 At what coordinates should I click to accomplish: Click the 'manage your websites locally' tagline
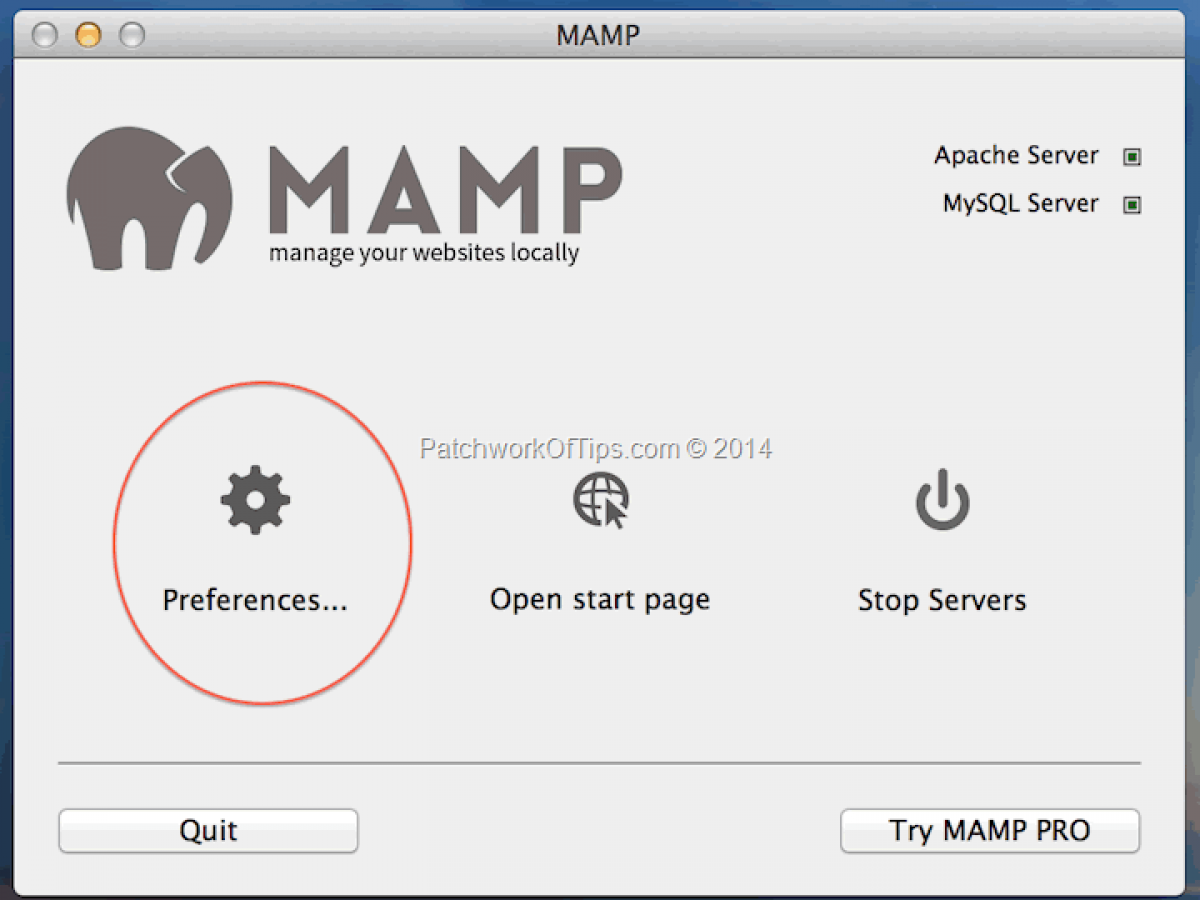[424, 253]
